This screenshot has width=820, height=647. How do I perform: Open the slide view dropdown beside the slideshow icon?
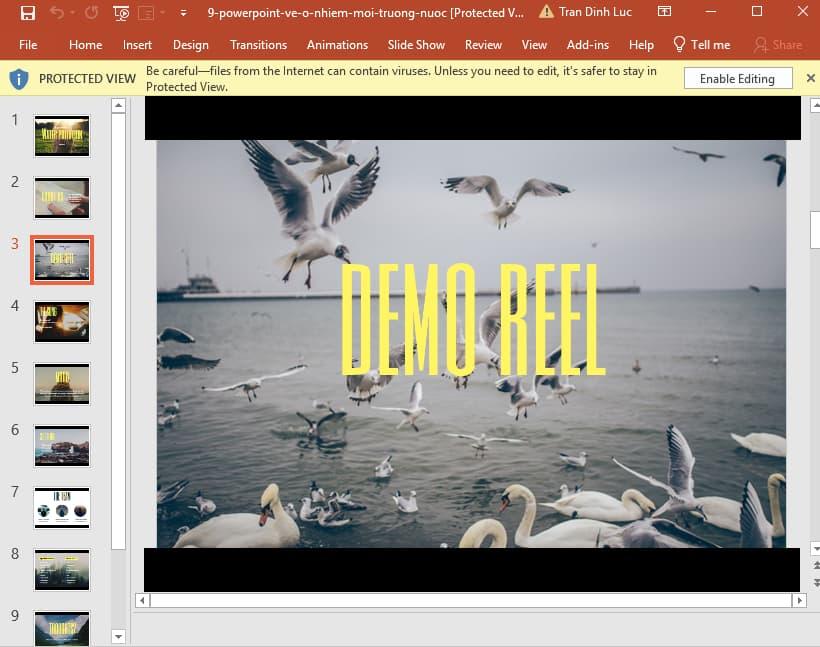click(163, 13)
